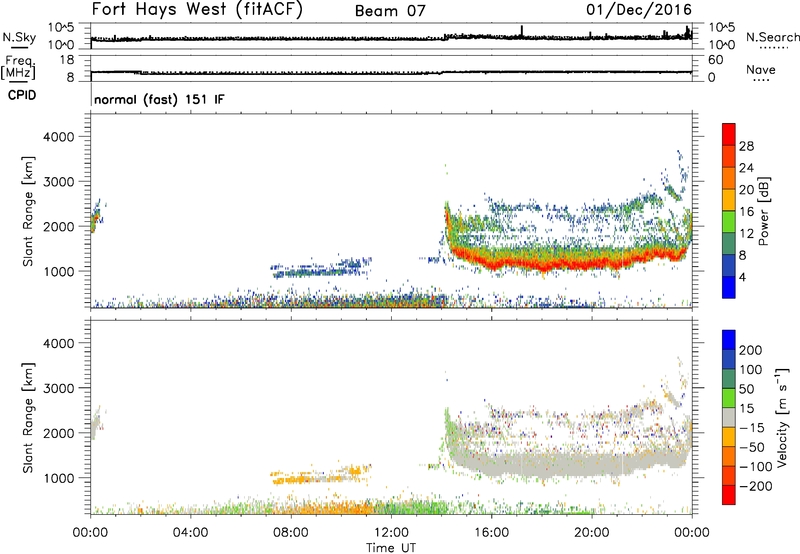Pick the yellow 16–20 dB Power colorbar segment

point(729,199)
